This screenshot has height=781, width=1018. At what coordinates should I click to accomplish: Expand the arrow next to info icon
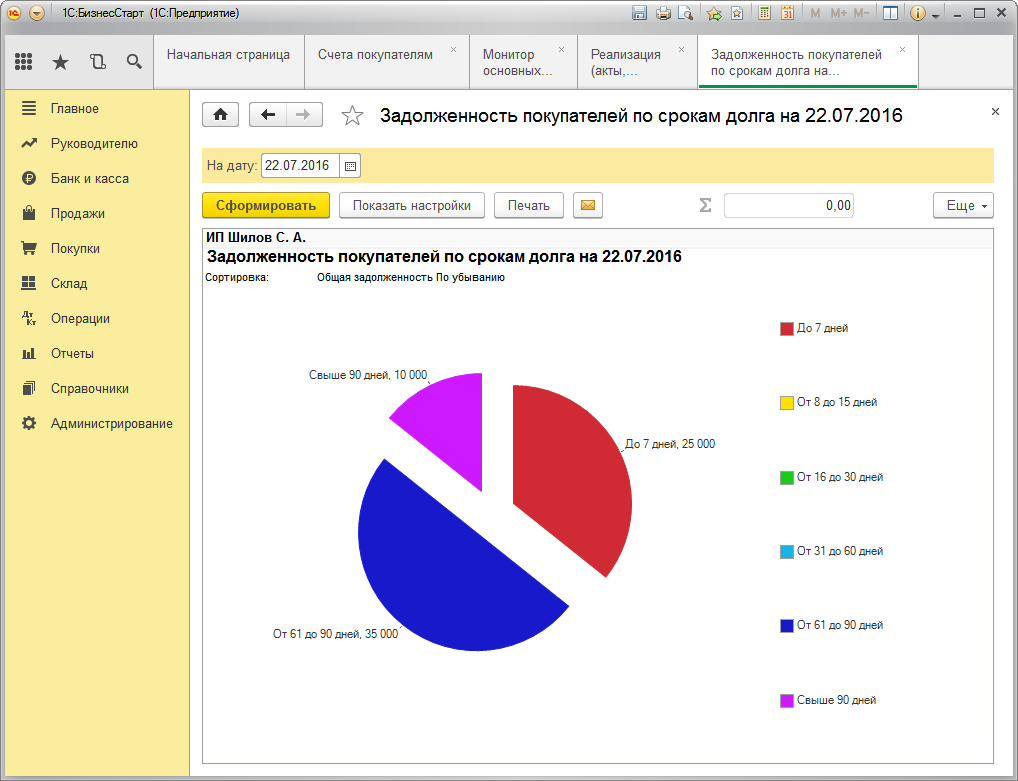tap(936, 15)
